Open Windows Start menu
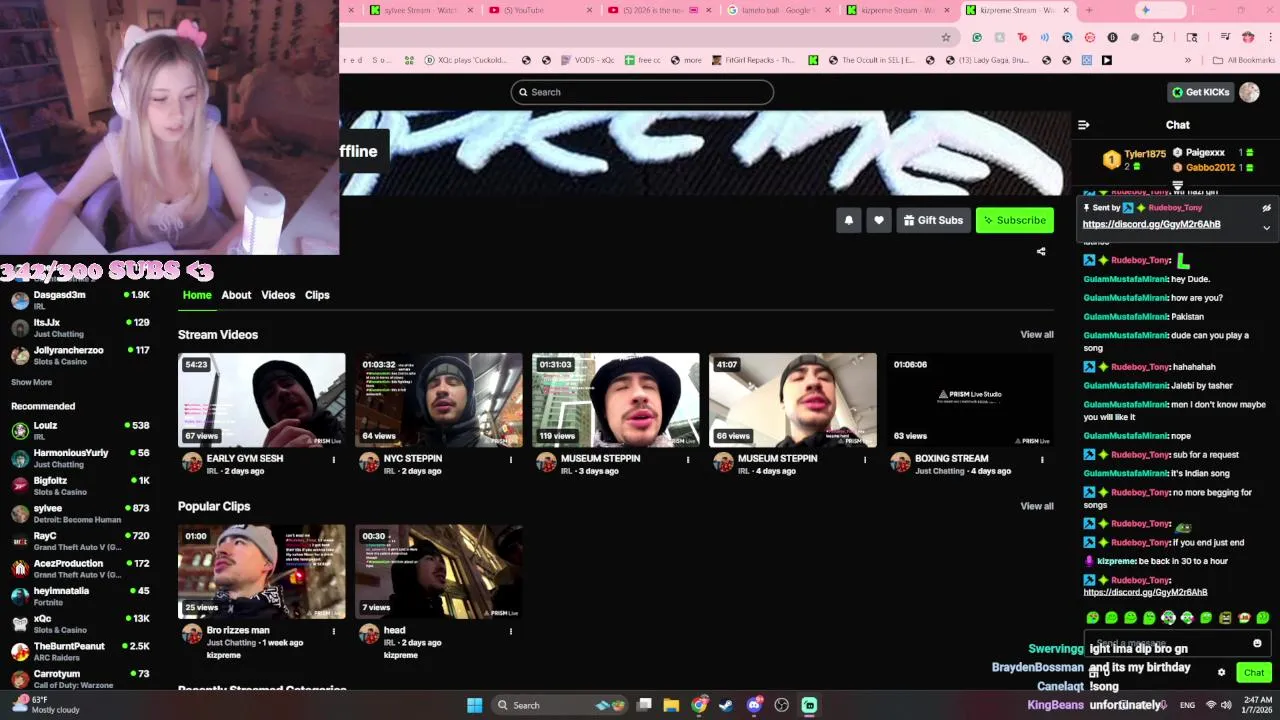 (474, 705)
